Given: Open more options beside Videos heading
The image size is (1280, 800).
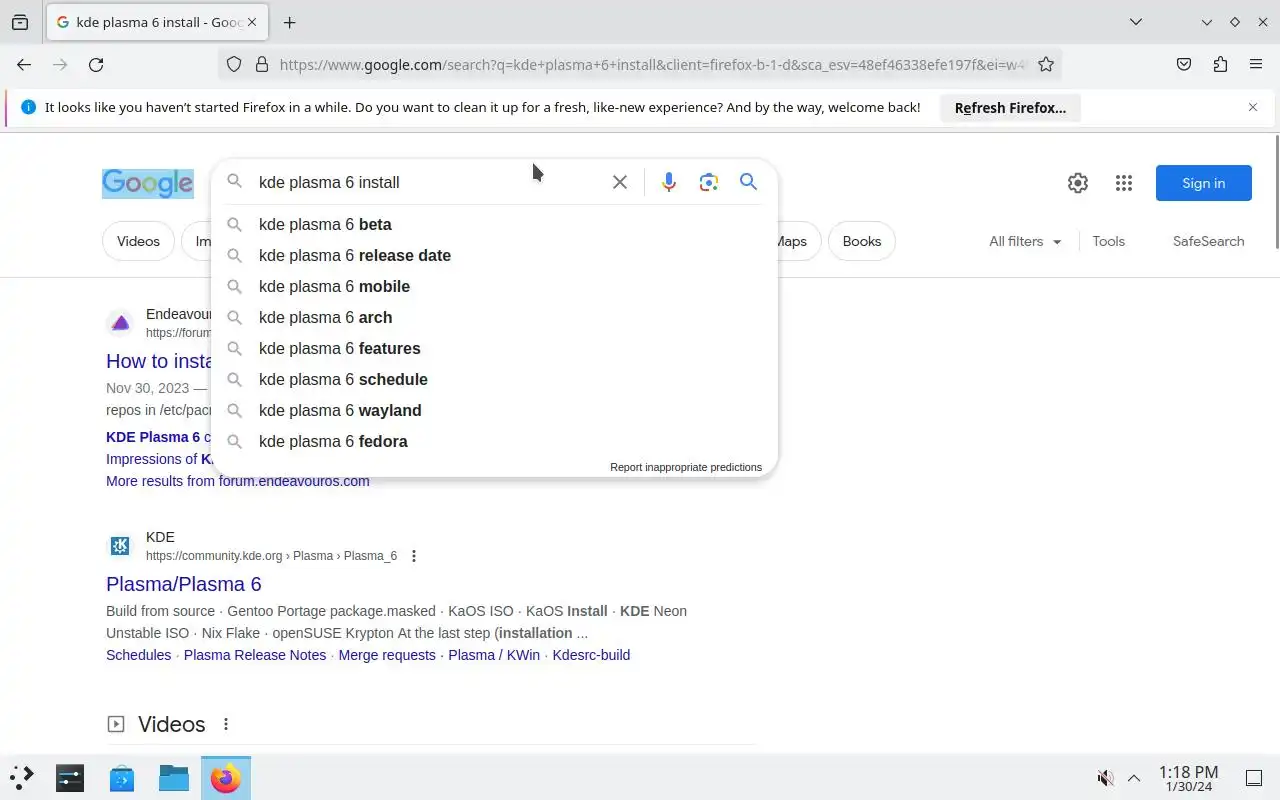Looking at the screenshot, I should click(x=226, y=724).
